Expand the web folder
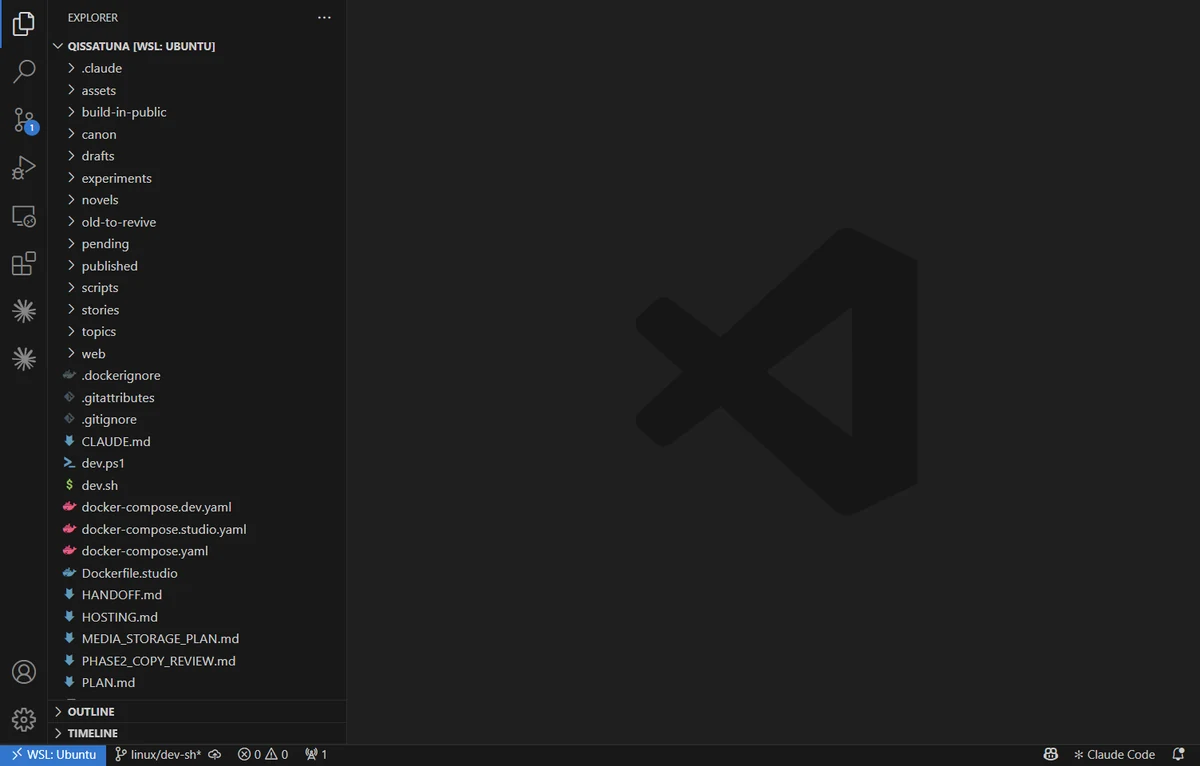 point(197,354)
